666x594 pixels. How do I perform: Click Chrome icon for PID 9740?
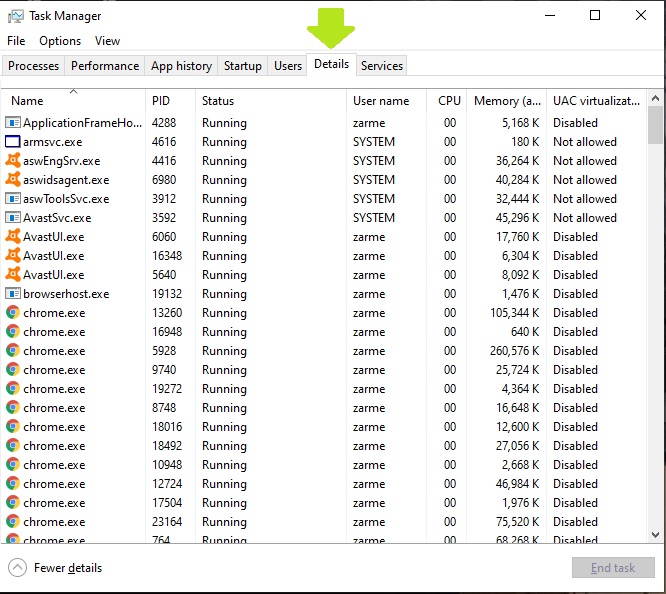coord(13,369)
